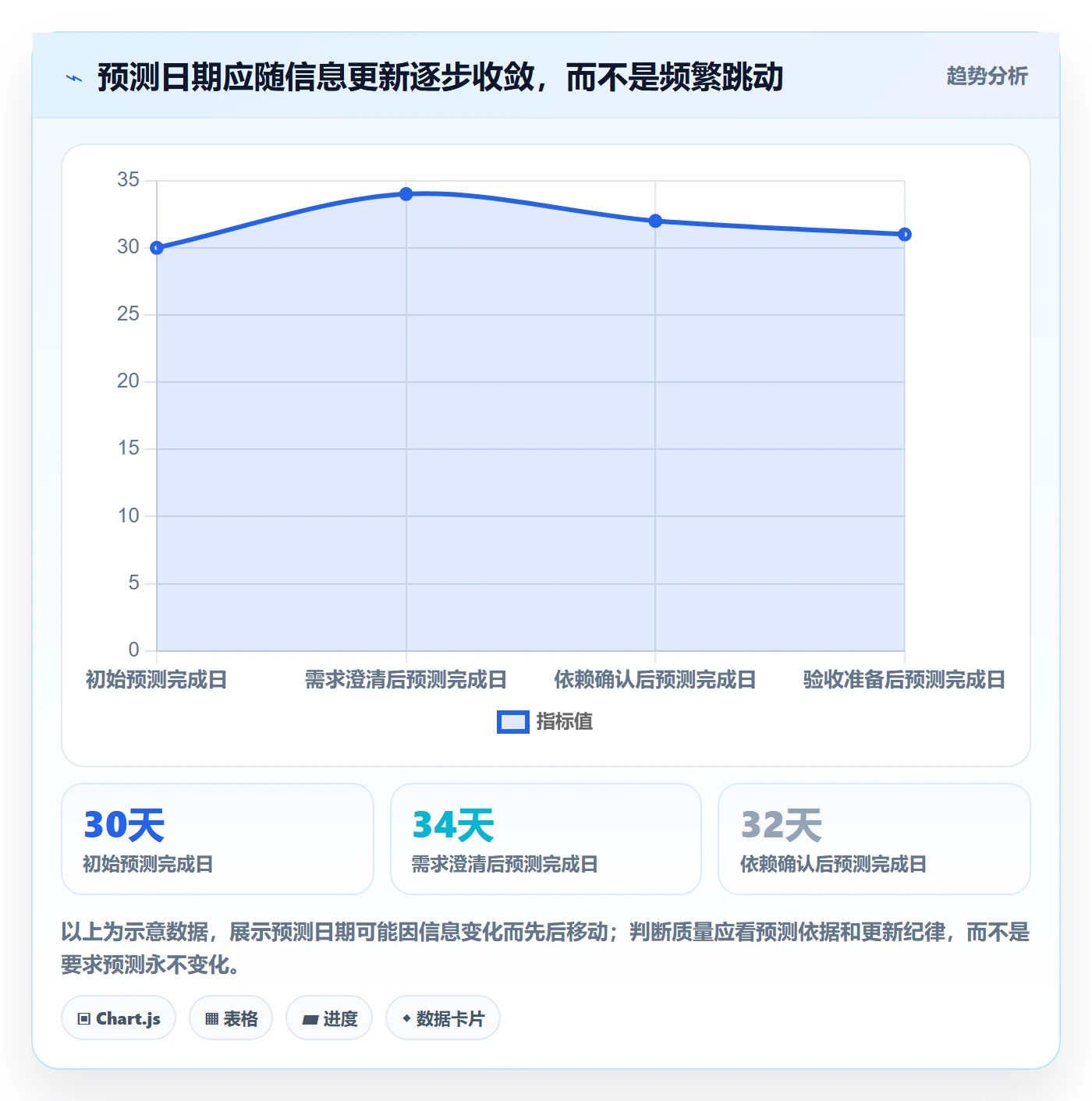Click the 表格 tag
1092x1101 pixels.
[231, 1018]
